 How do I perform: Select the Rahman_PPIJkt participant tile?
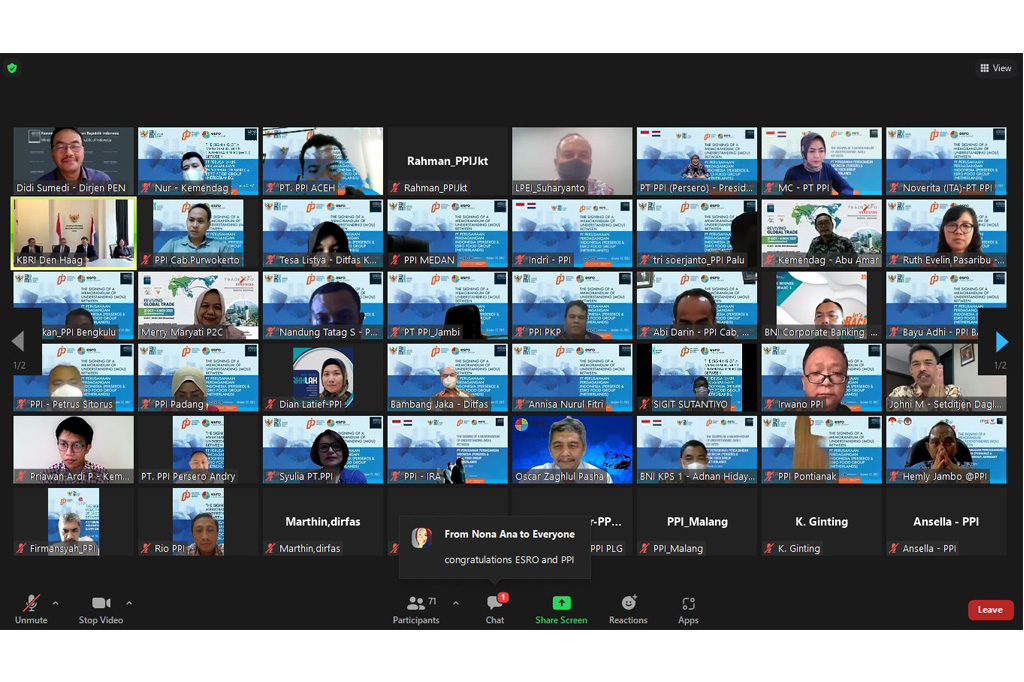[447, 161]
